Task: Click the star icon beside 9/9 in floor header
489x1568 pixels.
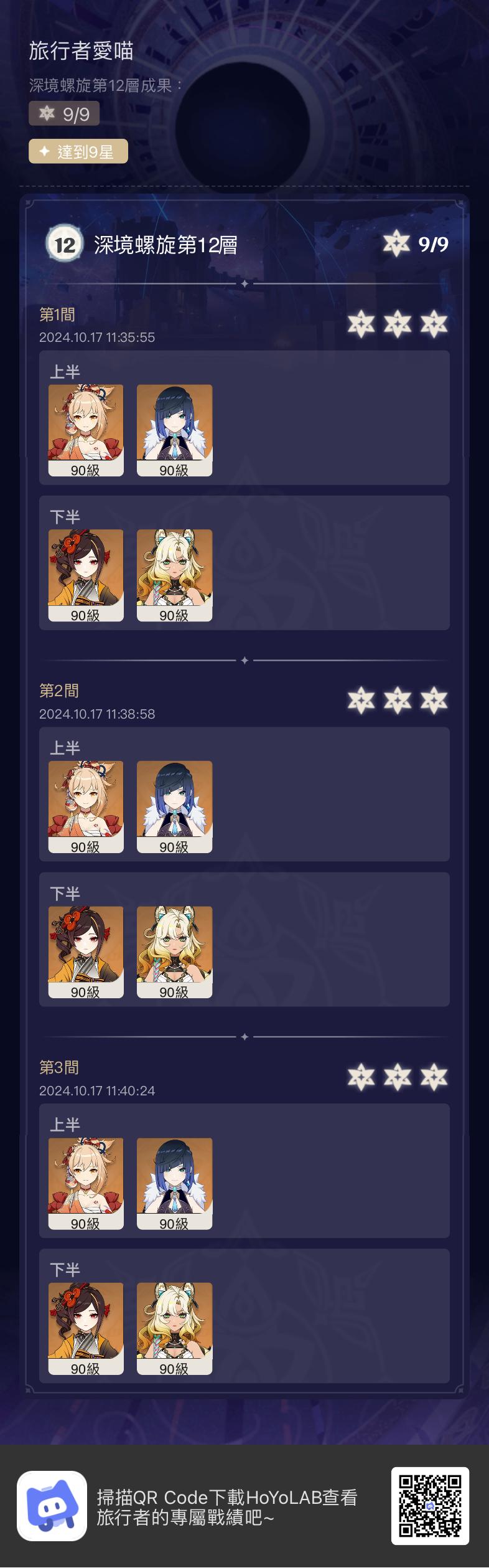Action: tap(396, 243)
